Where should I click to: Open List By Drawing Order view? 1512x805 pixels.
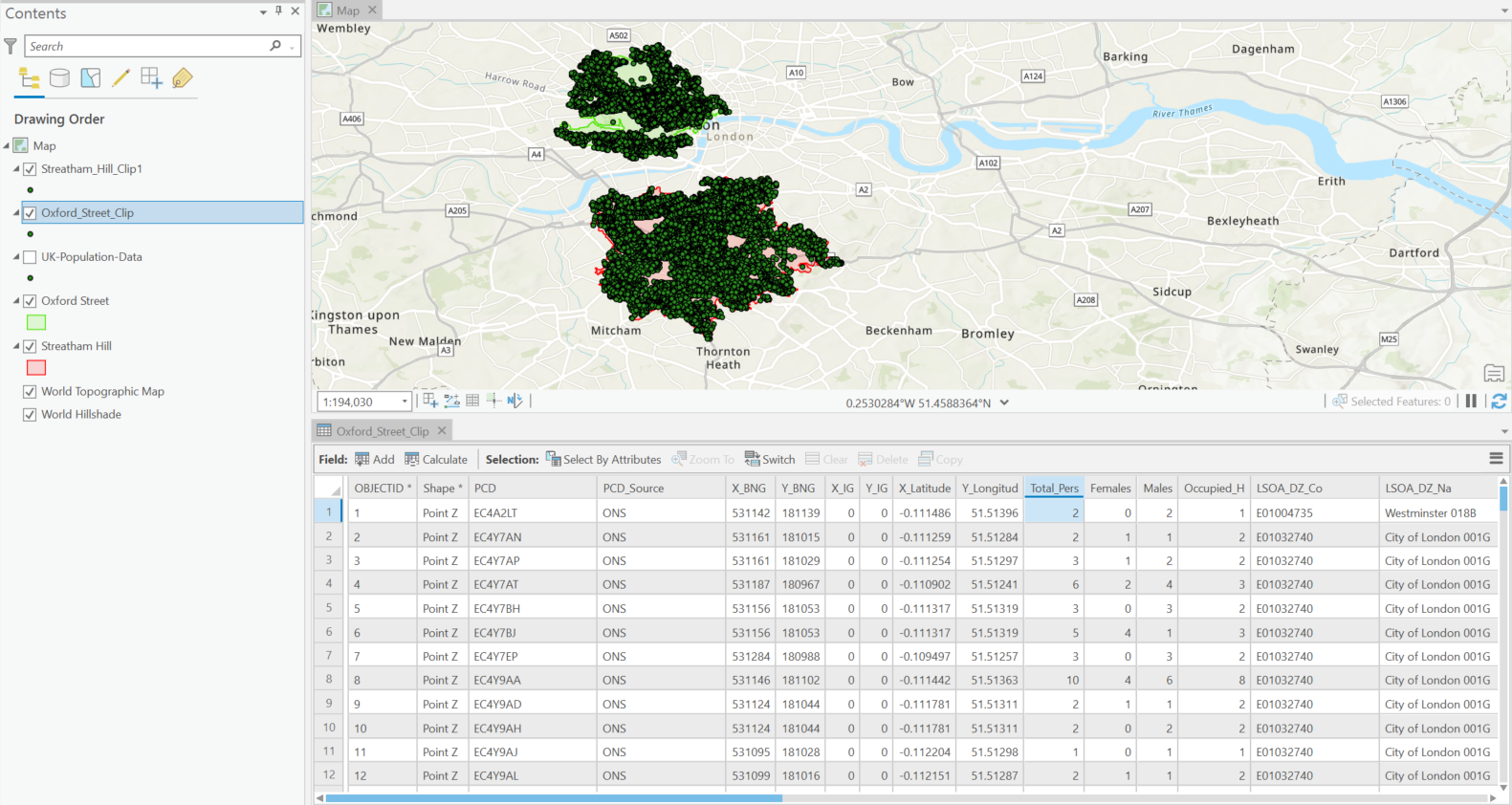coord(30,78)
